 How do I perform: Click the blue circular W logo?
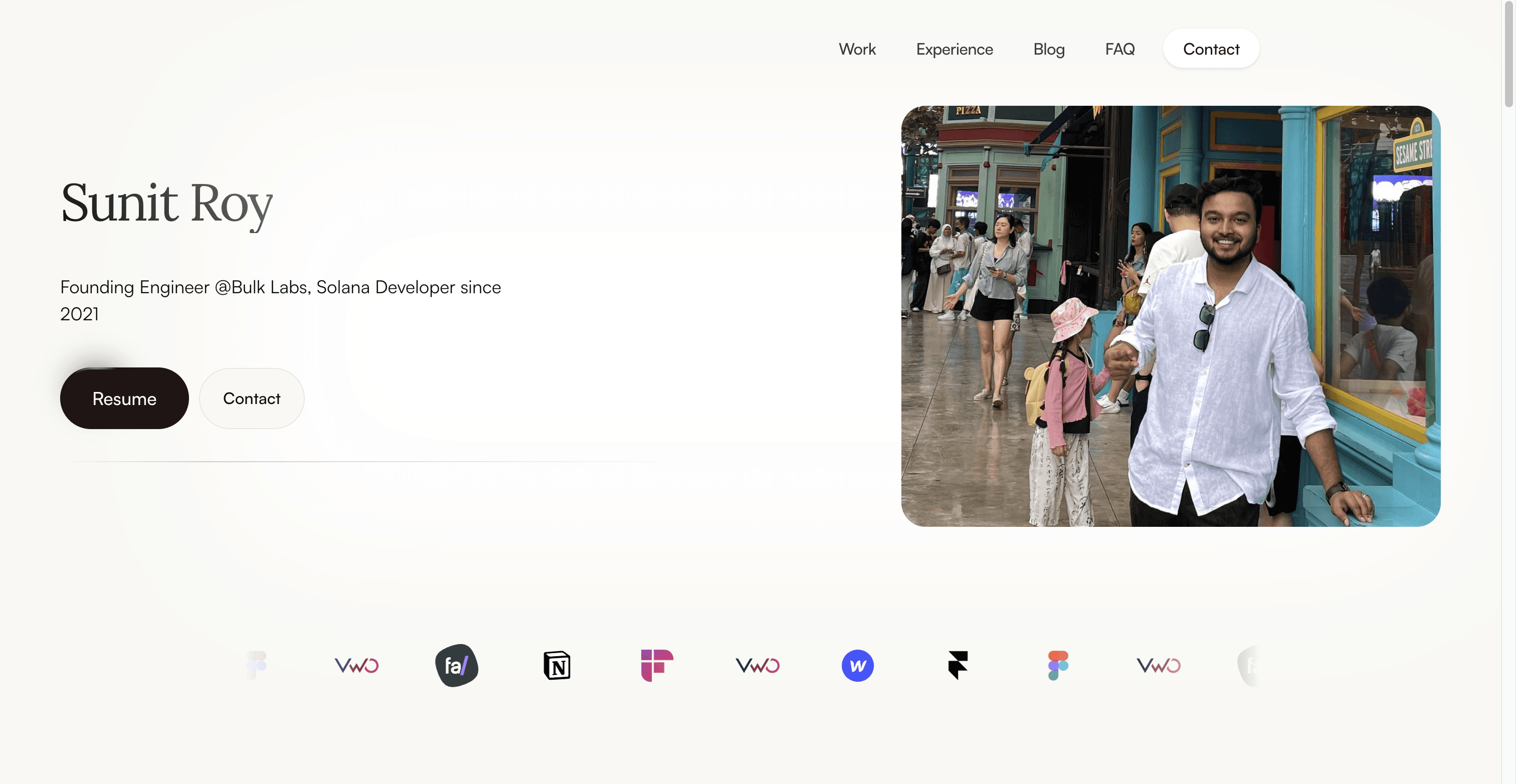(x=857, y=666)
